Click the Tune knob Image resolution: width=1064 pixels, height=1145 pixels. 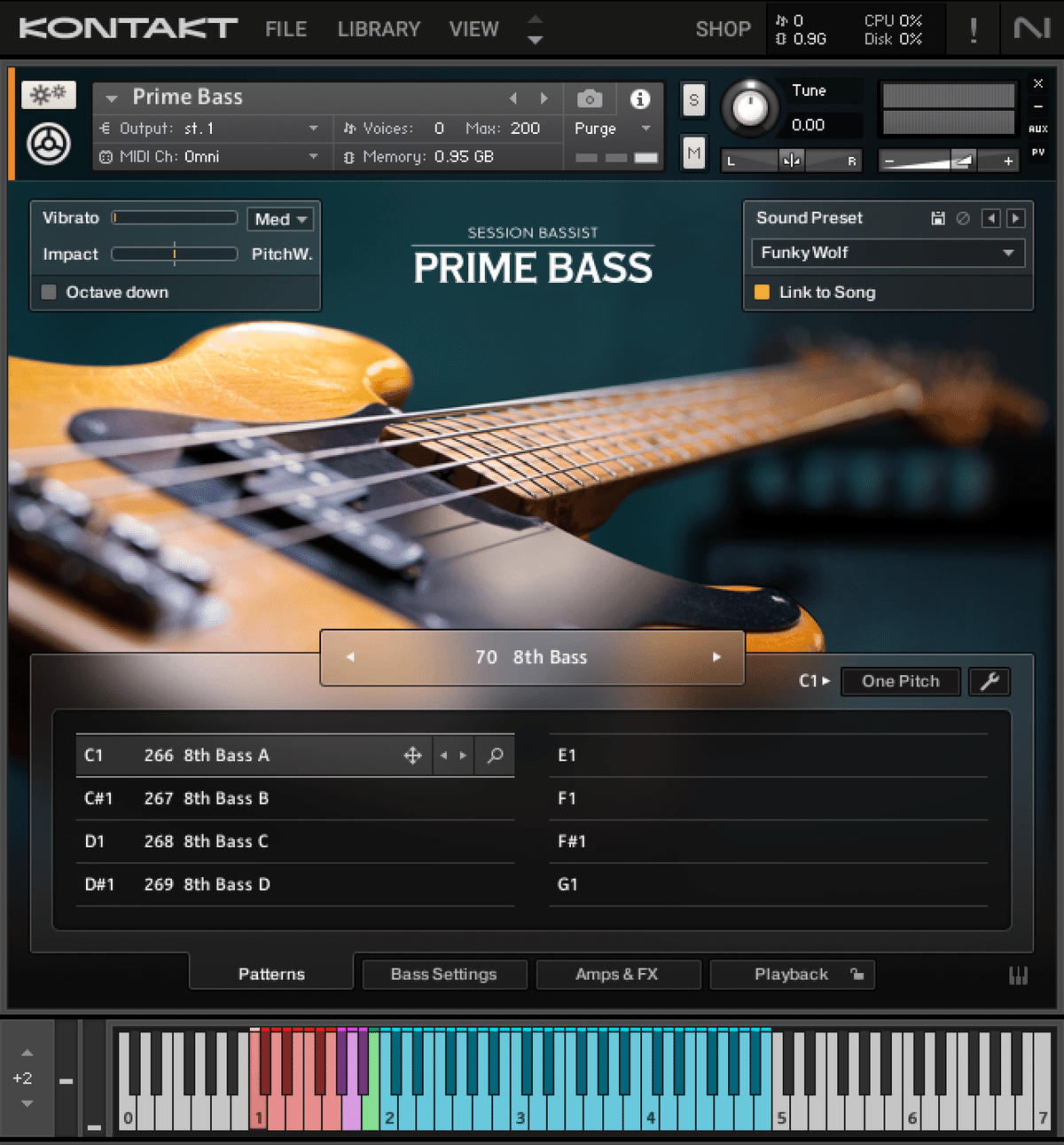point(750,109)
